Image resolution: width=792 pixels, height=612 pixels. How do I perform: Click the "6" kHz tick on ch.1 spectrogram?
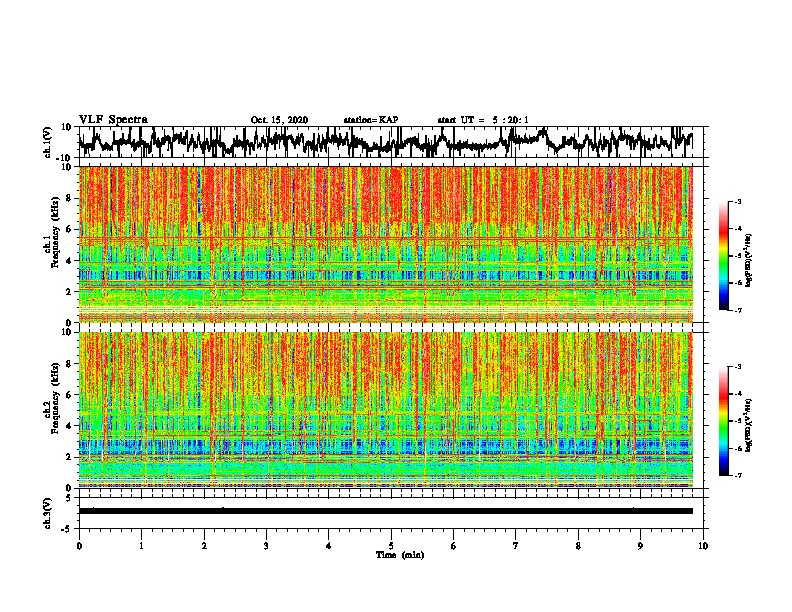(x=69, y=230)
